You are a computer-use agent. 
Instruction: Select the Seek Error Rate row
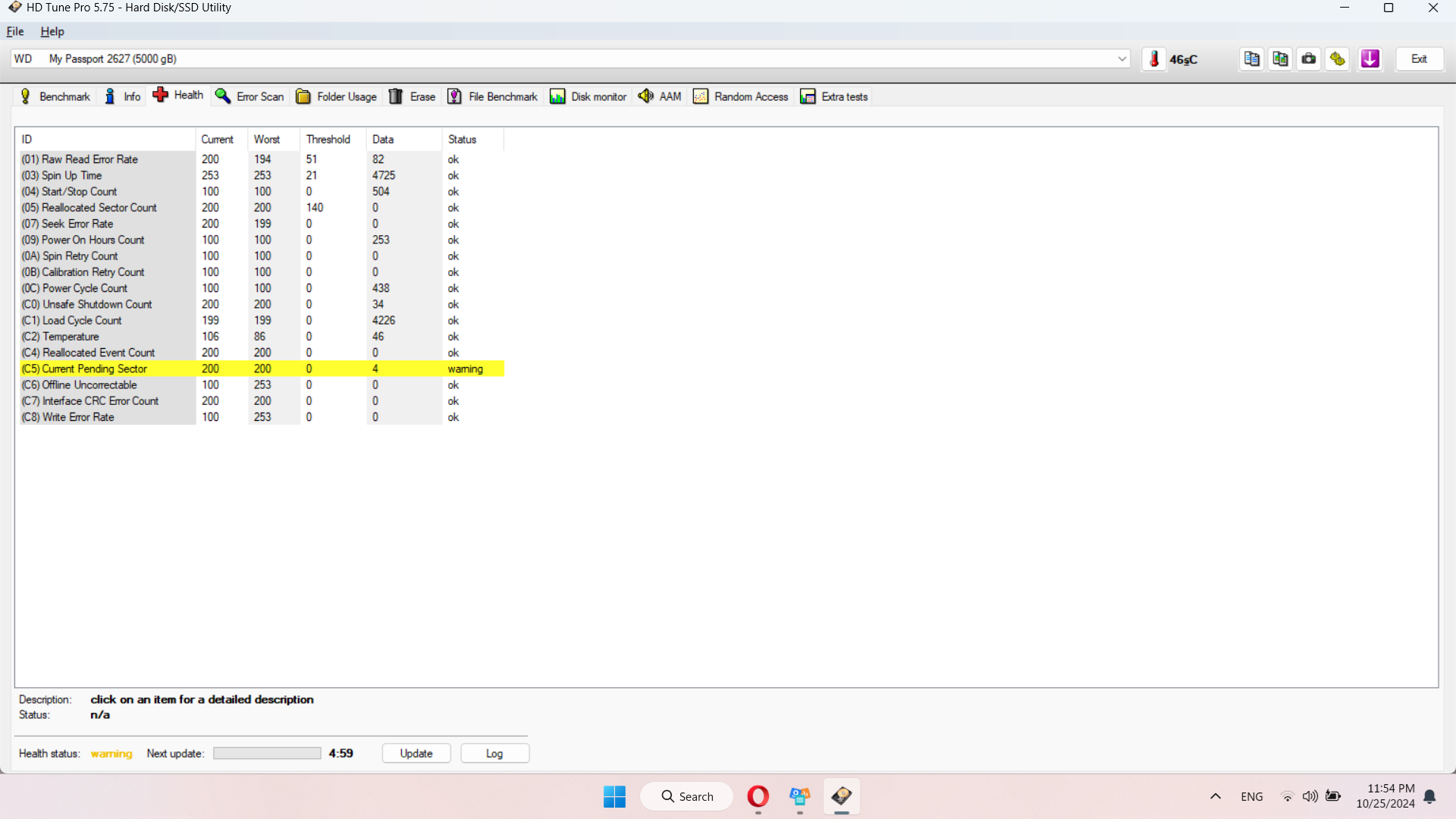click(x=262, y=224)
